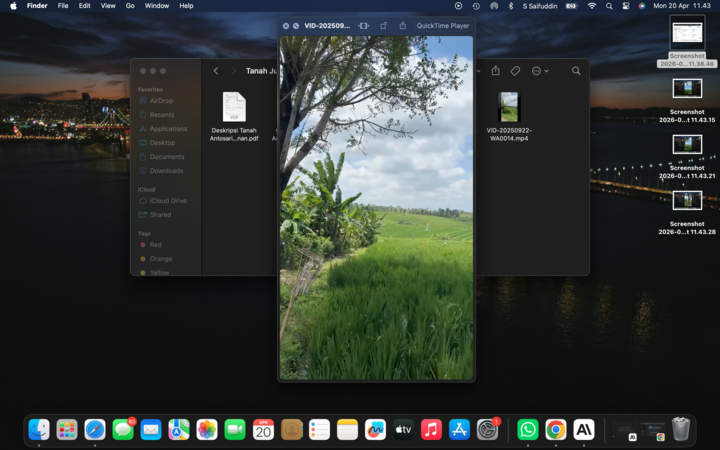The image size is (720, 450).
Task: Select the Deskripsi Tanah PDF file
Action: (234, 107)
